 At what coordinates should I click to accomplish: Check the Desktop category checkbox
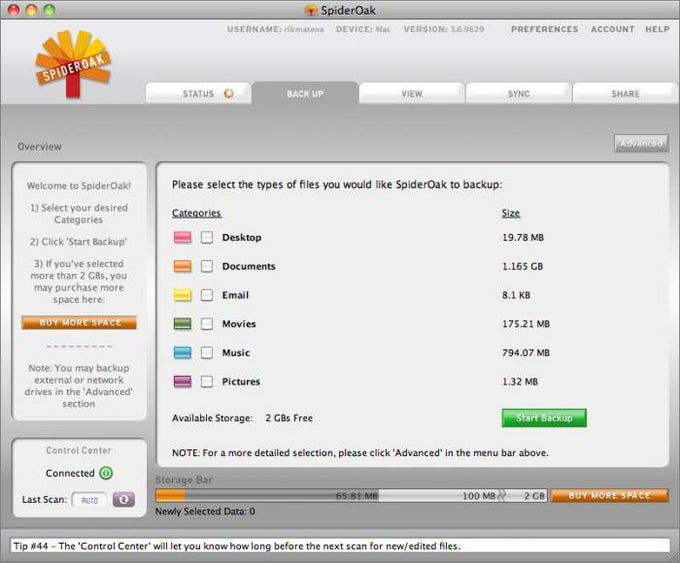[207, 237]
